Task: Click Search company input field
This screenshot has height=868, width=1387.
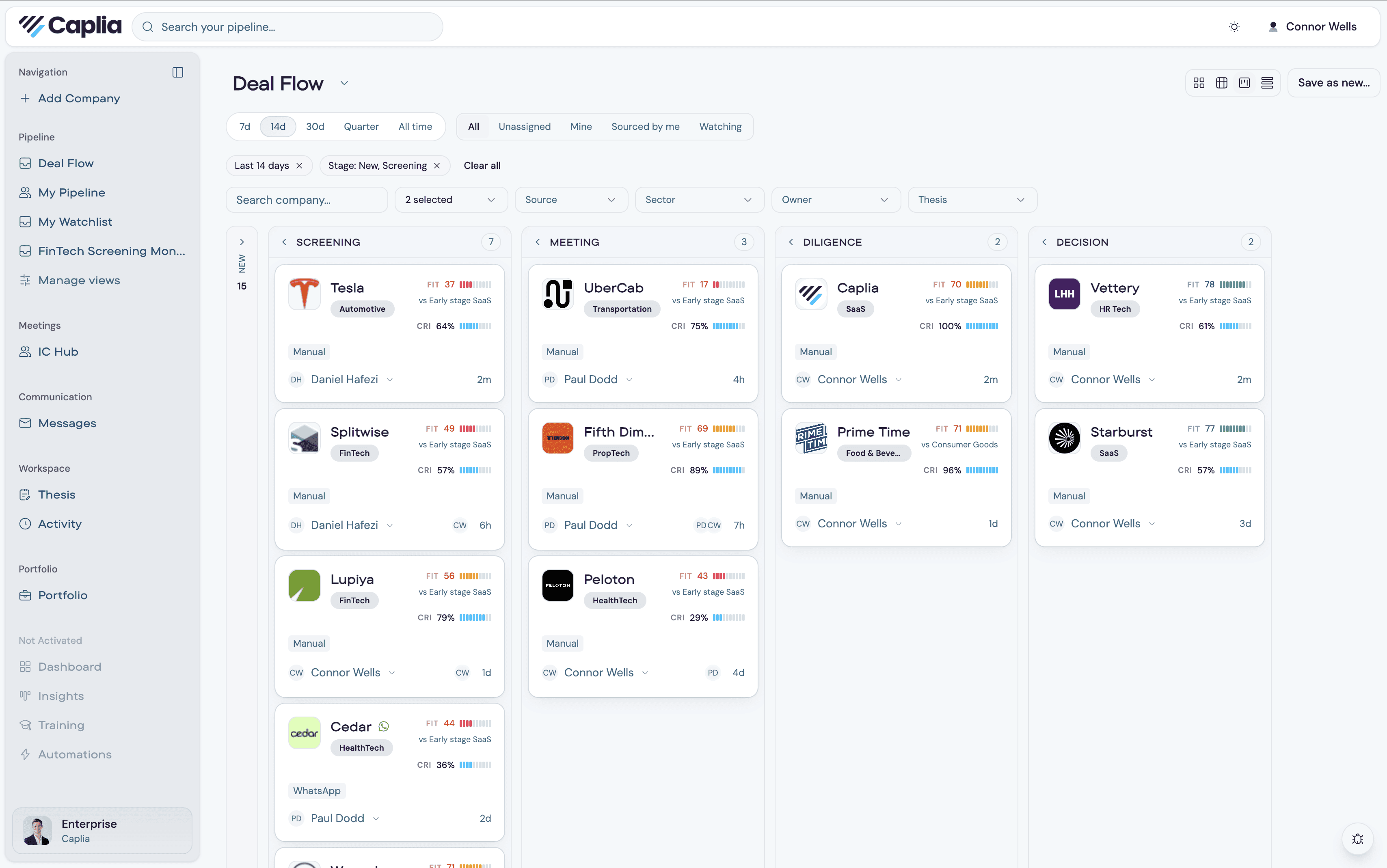Action: click(x=307, y=200)
